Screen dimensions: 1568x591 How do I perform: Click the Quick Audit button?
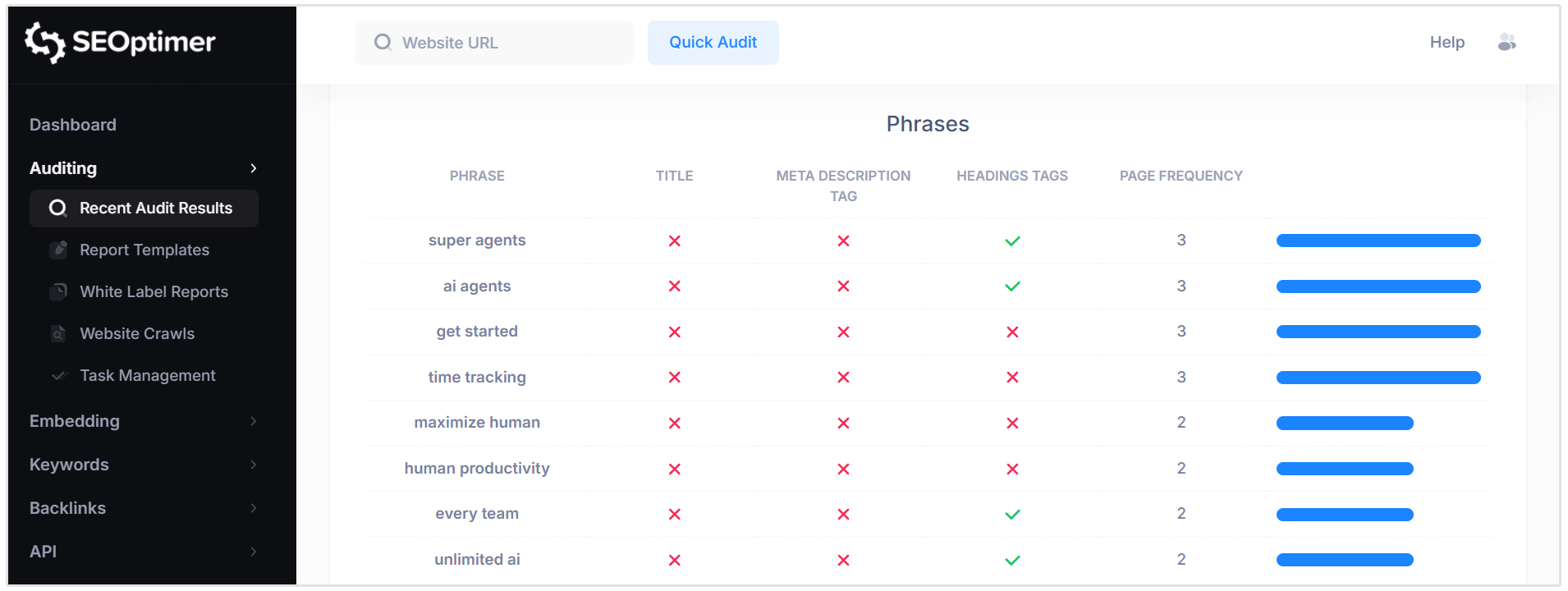713,42
